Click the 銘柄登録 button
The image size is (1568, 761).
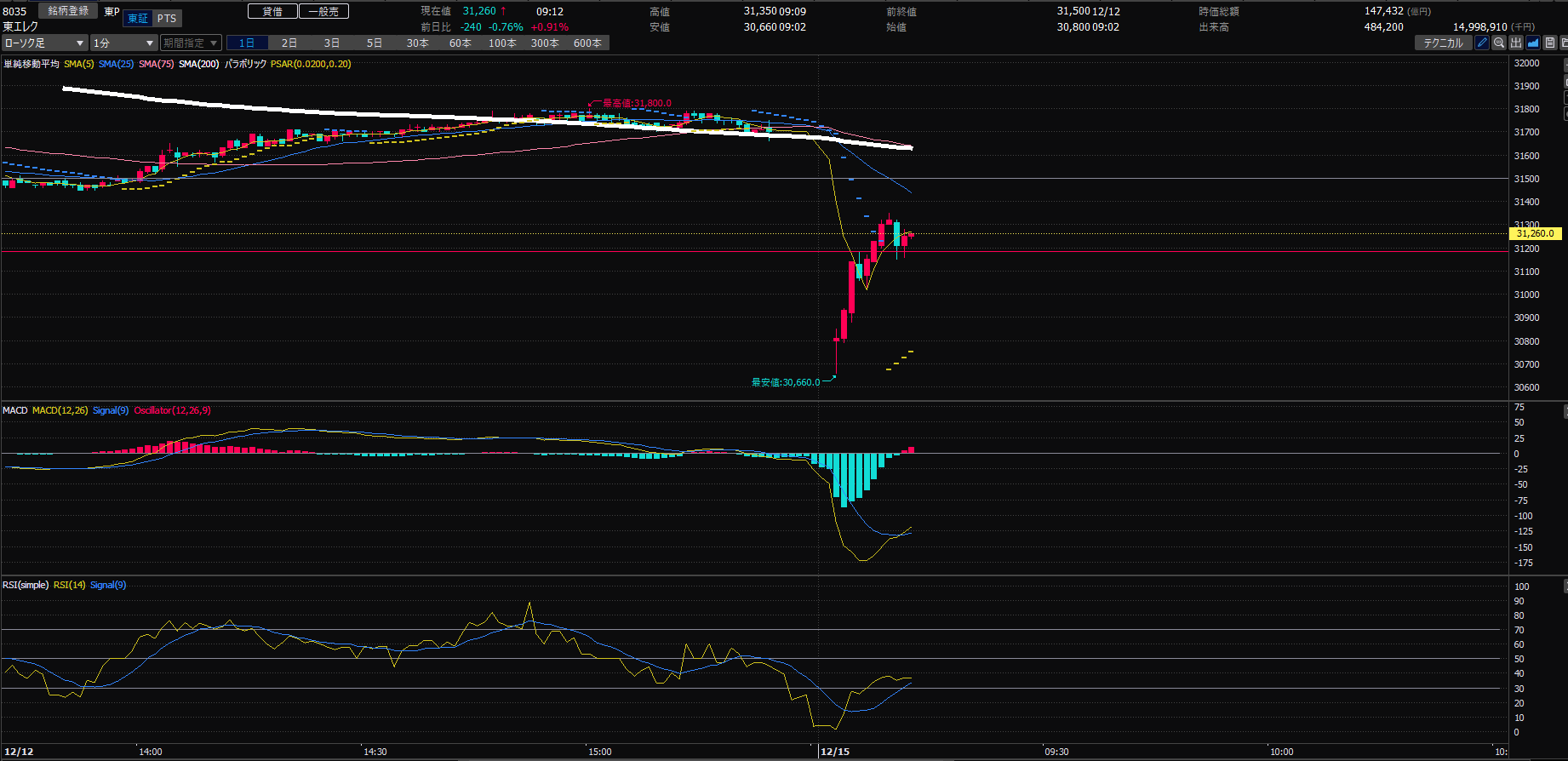coord(68,11)
